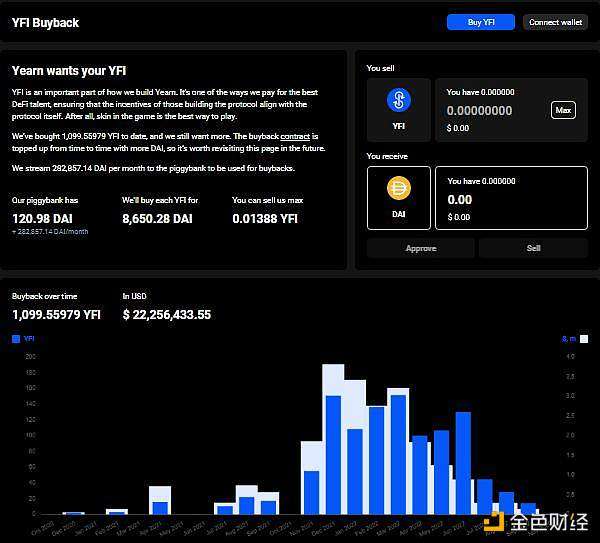
Task: Toggle the white $ legend series
Action: [575, 339]
